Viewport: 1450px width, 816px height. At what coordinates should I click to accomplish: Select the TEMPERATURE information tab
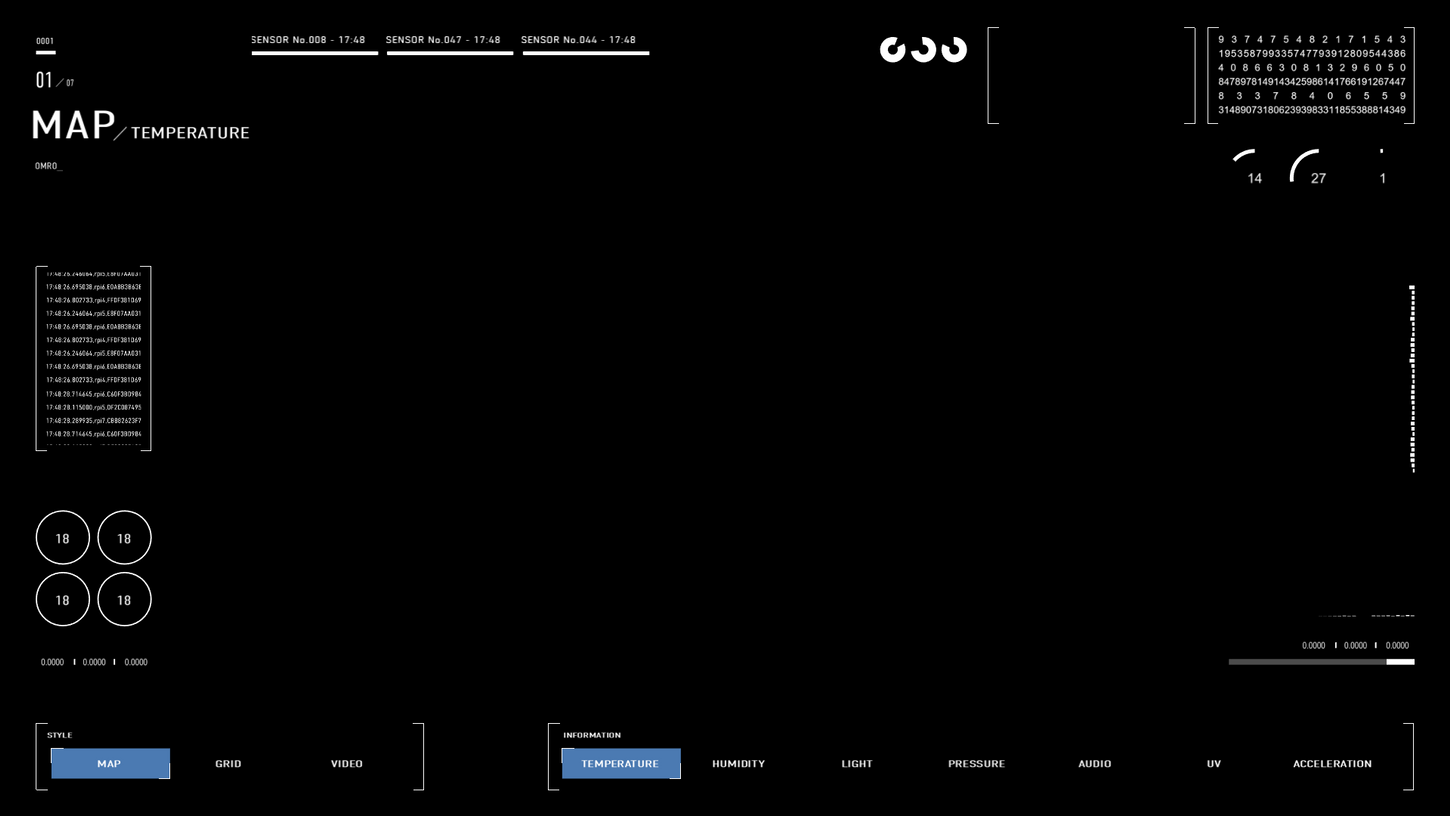pos(621,763)
